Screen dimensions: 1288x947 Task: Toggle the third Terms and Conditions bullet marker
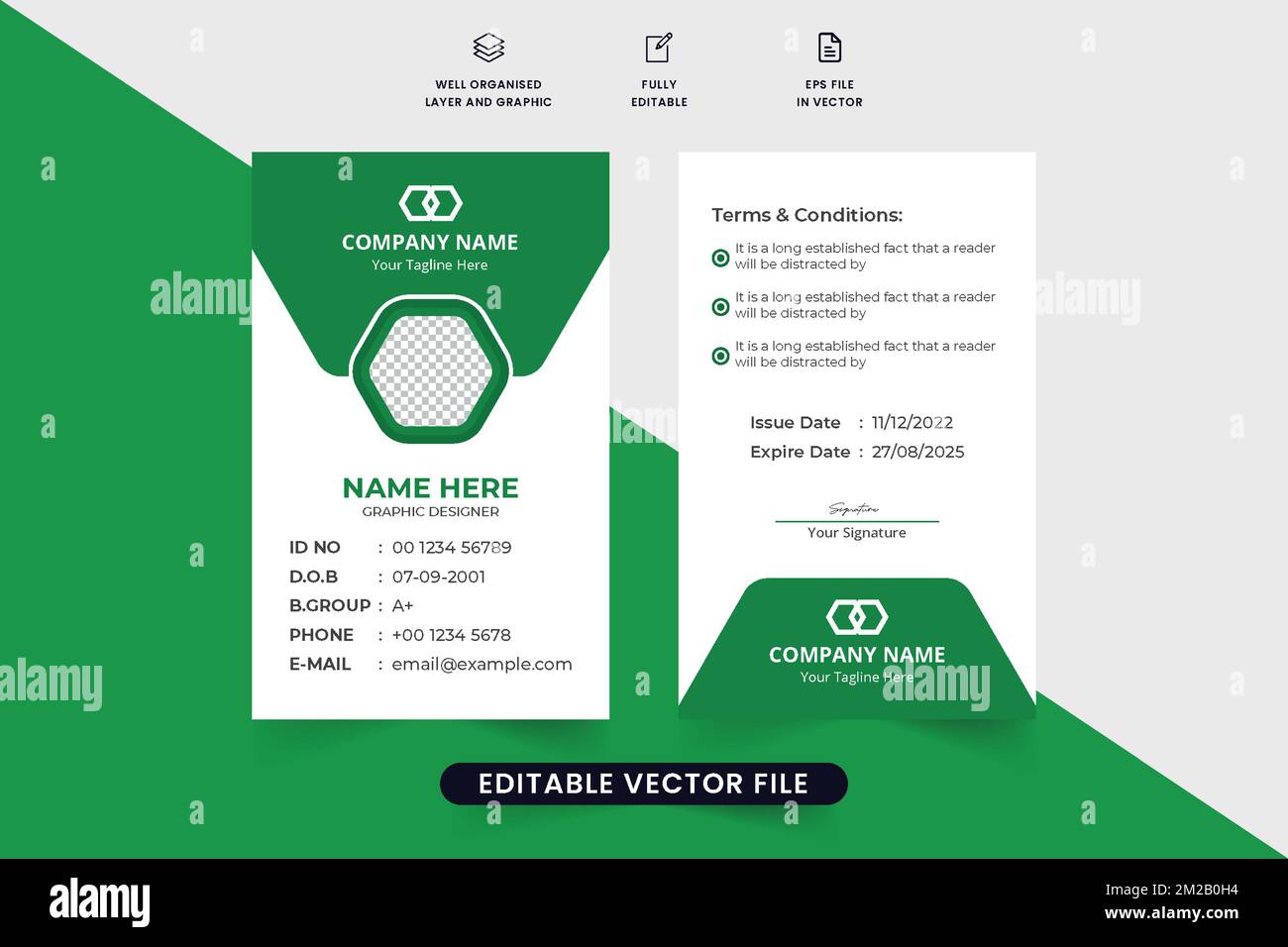click(x=719, y=355)
